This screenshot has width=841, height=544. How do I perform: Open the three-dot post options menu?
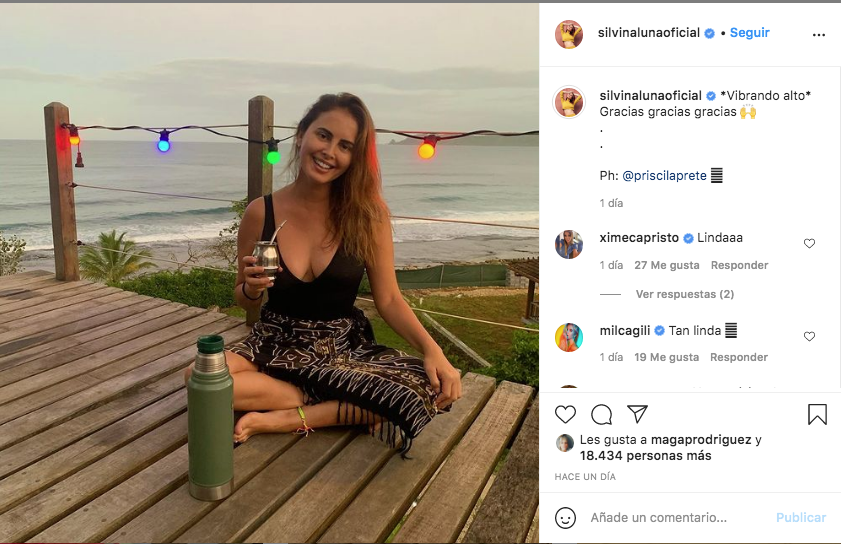pyautogui.click(x=819, y=34)
